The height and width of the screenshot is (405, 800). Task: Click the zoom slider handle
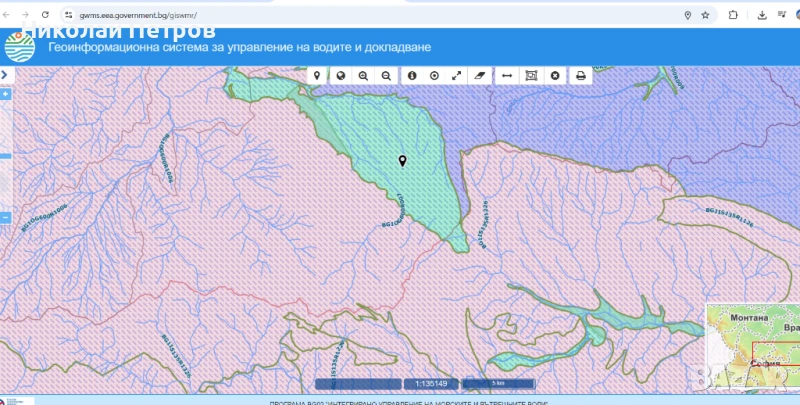5,156
